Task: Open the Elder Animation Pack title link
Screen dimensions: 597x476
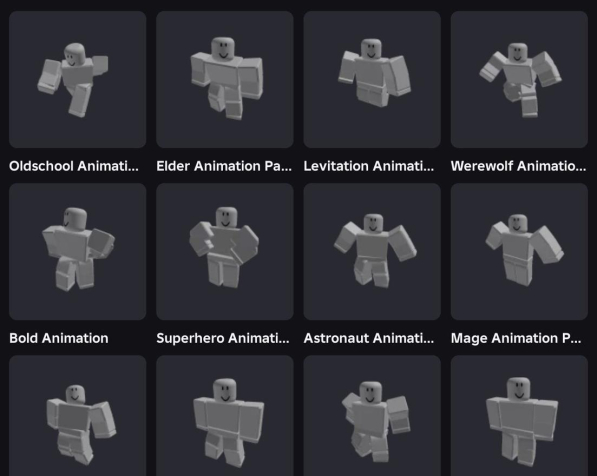Action: (224, 166)
